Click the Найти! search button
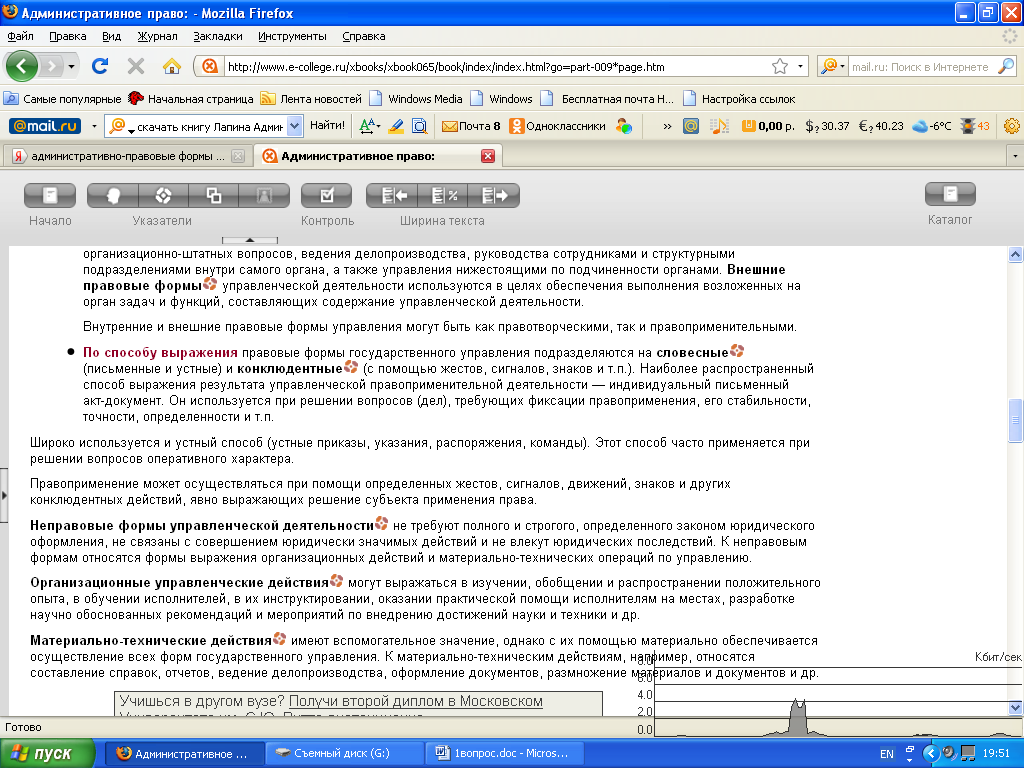 tap(327, 125)
